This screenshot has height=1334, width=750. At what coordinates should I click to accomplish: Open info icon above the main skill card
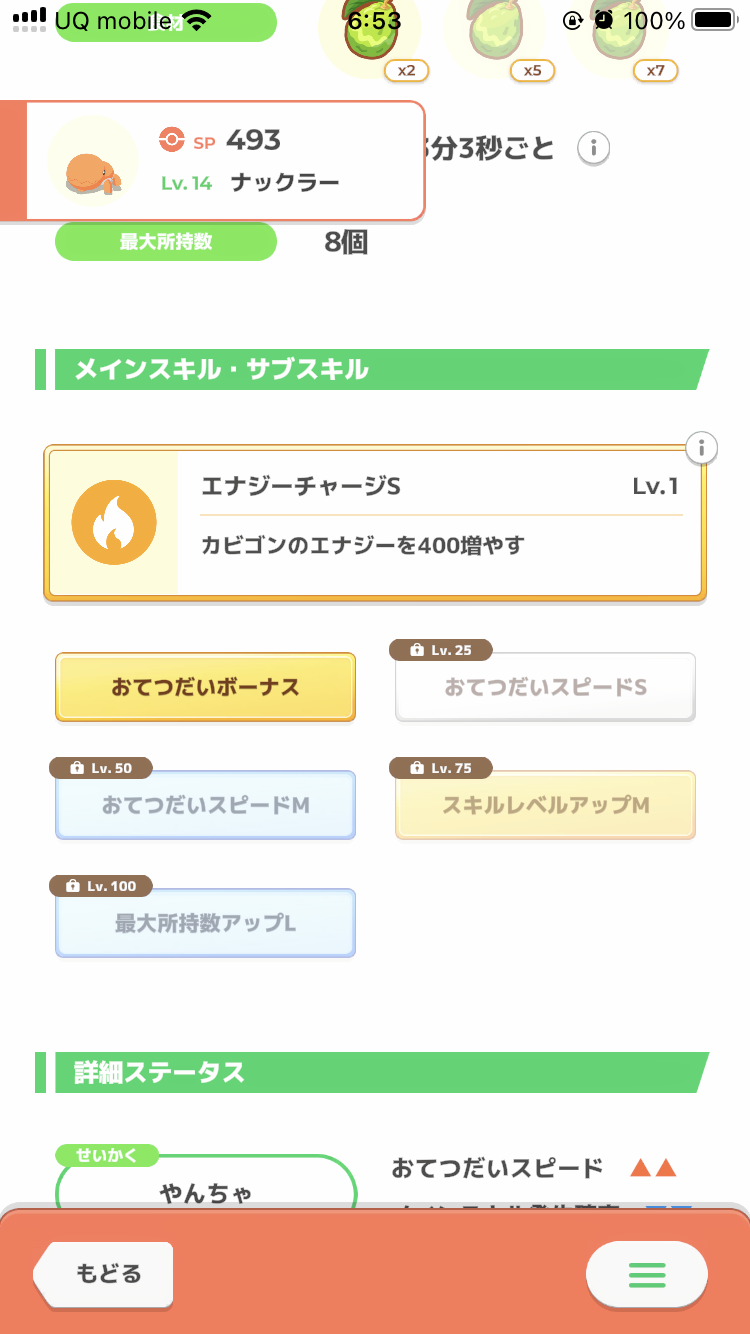tap(702, 448)
